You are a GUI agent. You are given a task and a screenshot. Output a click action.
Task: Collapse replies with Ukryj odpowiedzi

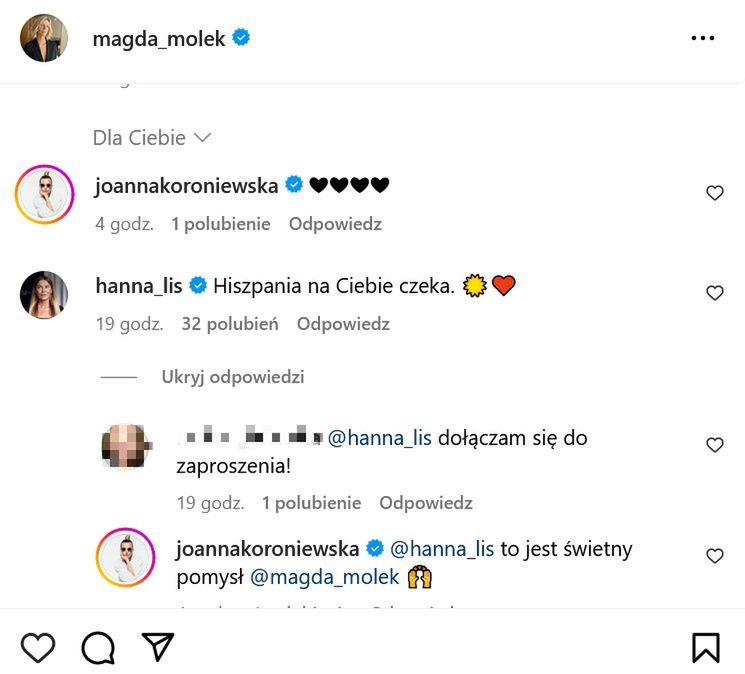[x=233, y=377]
